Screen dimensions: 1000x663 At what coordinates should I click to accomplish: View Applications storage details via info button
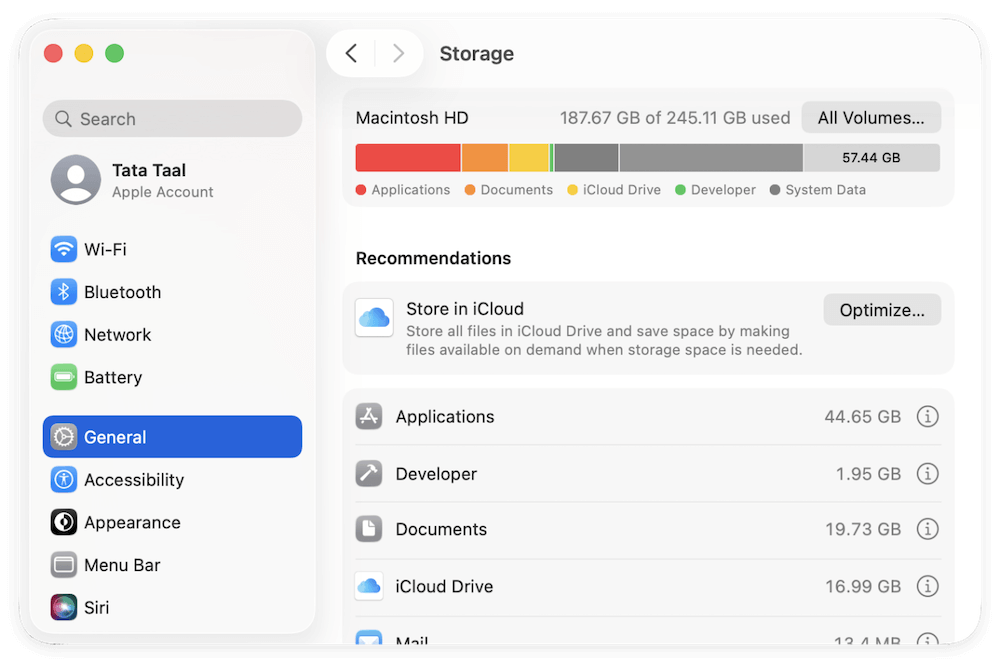[x=927, y=417]
